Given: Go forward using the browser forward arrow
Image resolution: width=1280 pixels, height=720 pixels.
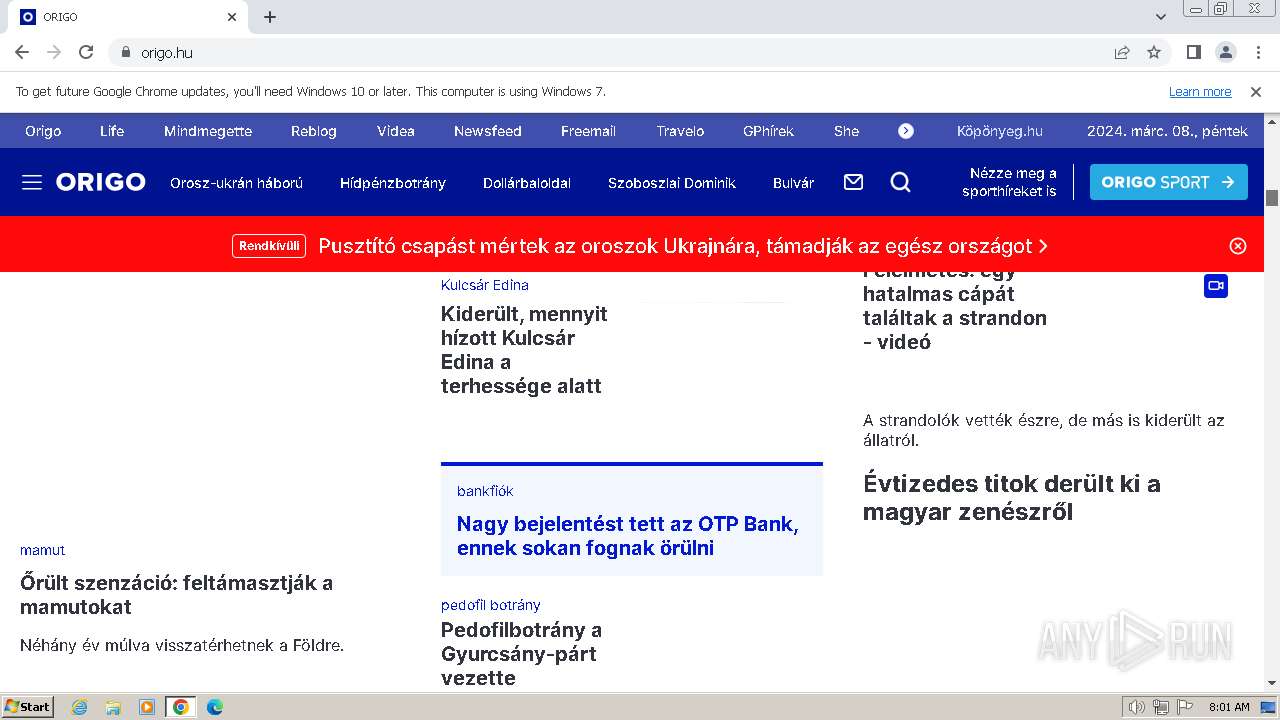Looking at the screenshot, I should [x=54, y=52].
